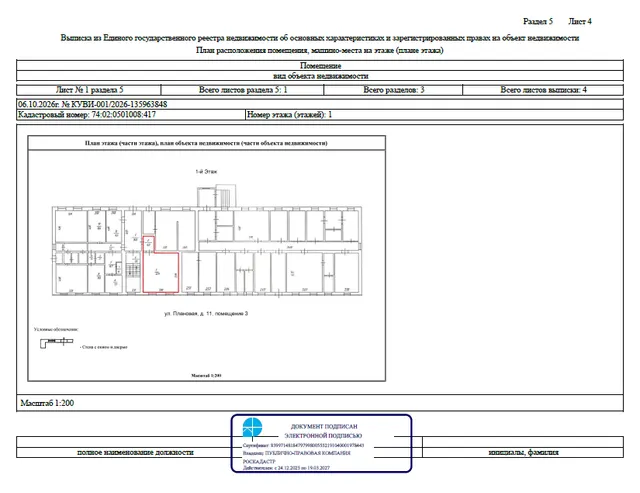Click the blue Rosreestr logo in the signature stamp
The width and height of the screenshot is (640, 493).
(252, 427)
